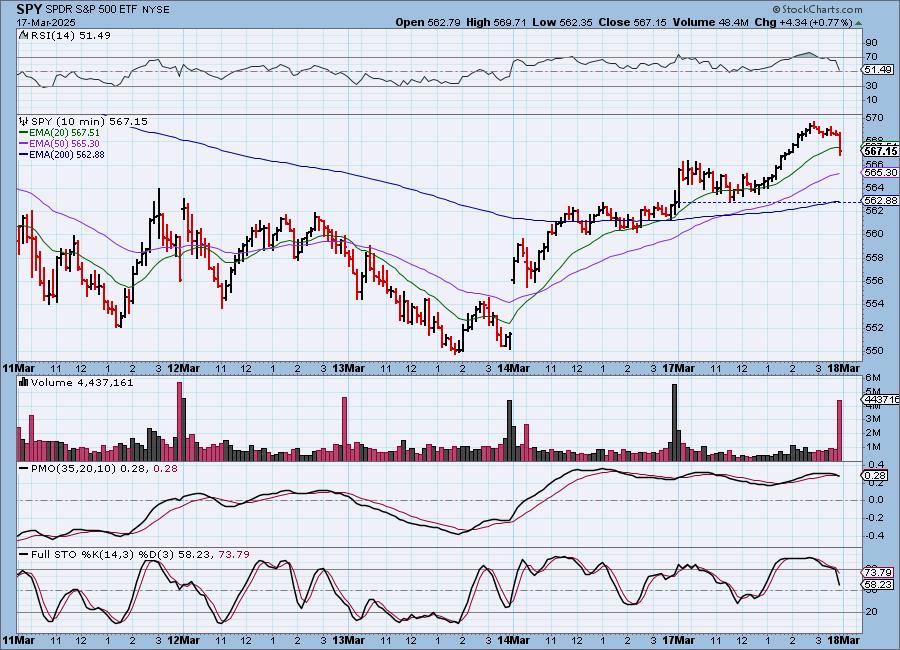900x650 pixels.
Task: Click the EMA(20) 567.51 legend text
Action: (x=64, y=133)
